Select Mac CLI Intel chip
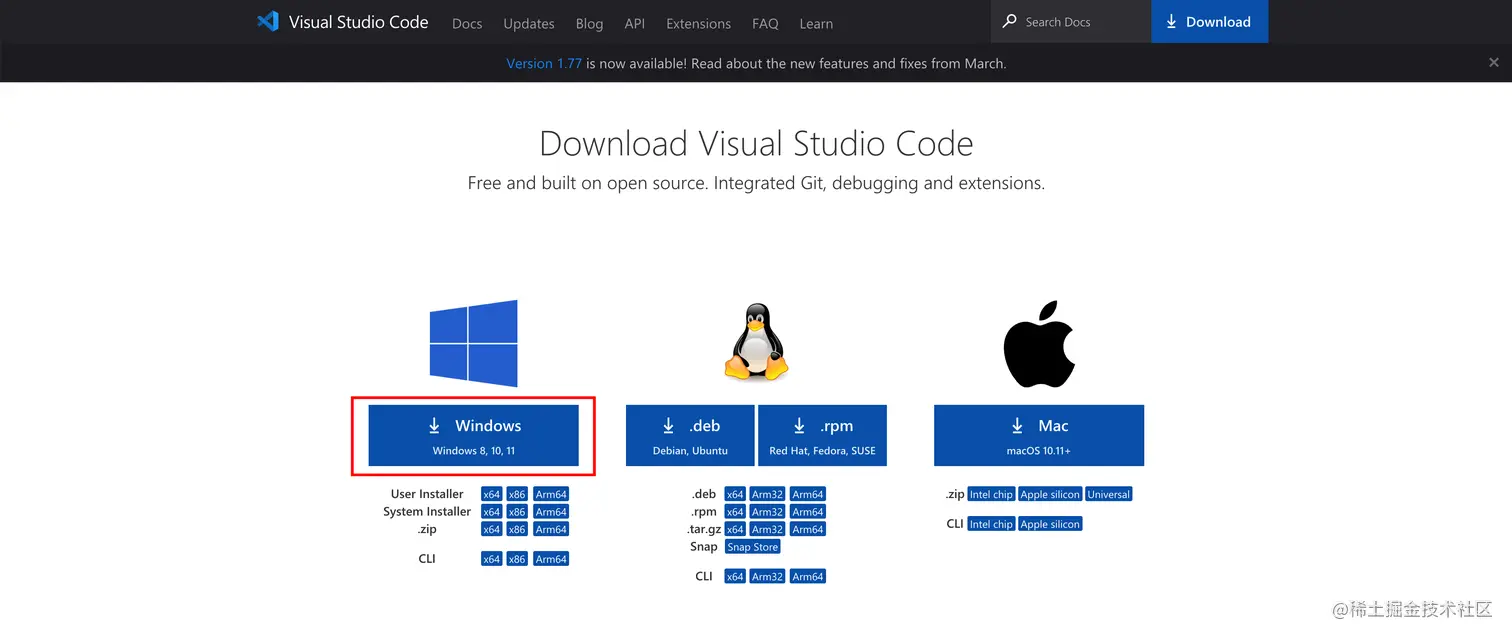The image size is (1512, 639). pos(991,524)
